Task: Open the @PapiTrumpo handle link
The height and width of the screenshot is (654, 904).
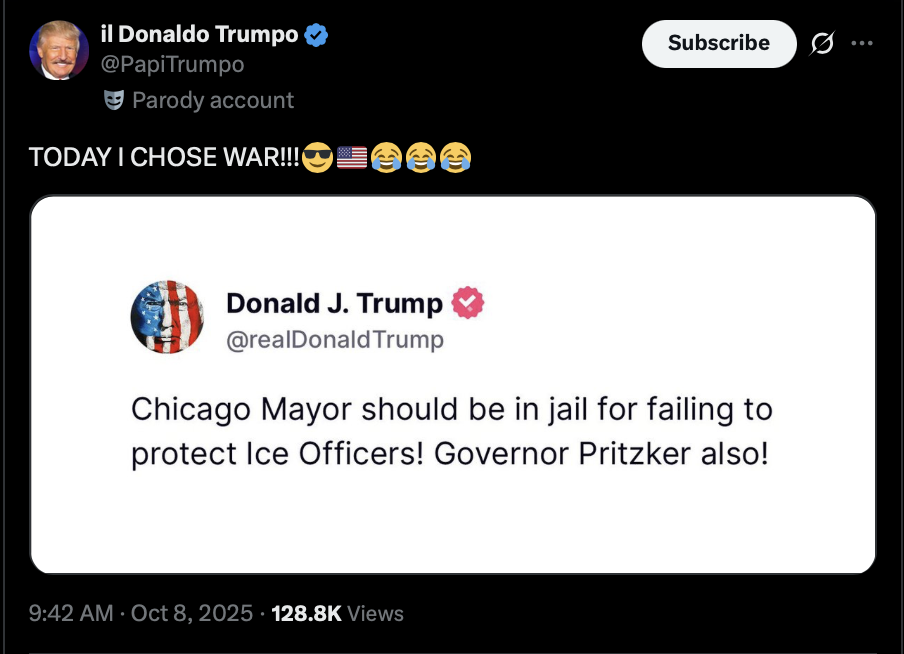Action: [x=172, y=64]
